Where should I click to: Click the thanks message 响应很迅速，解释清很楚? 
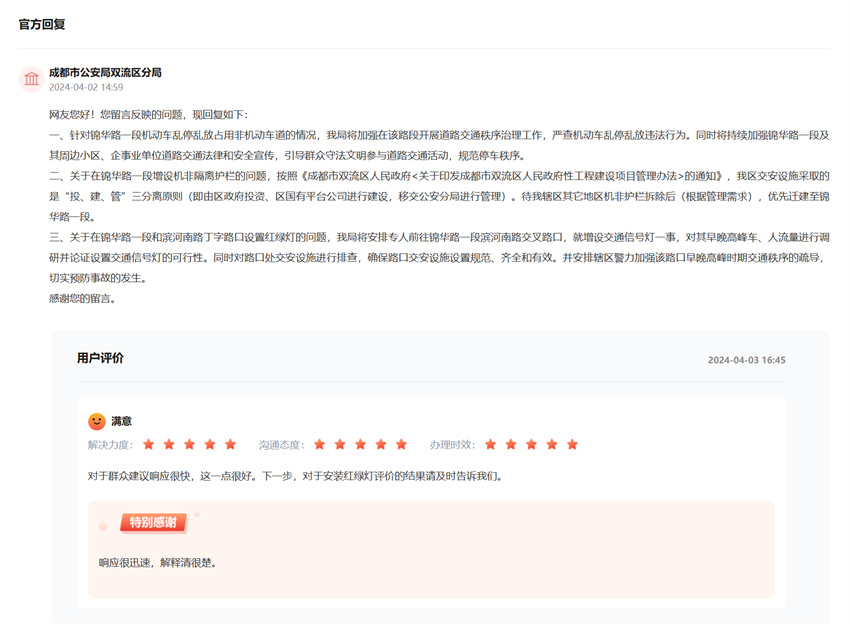158,563
